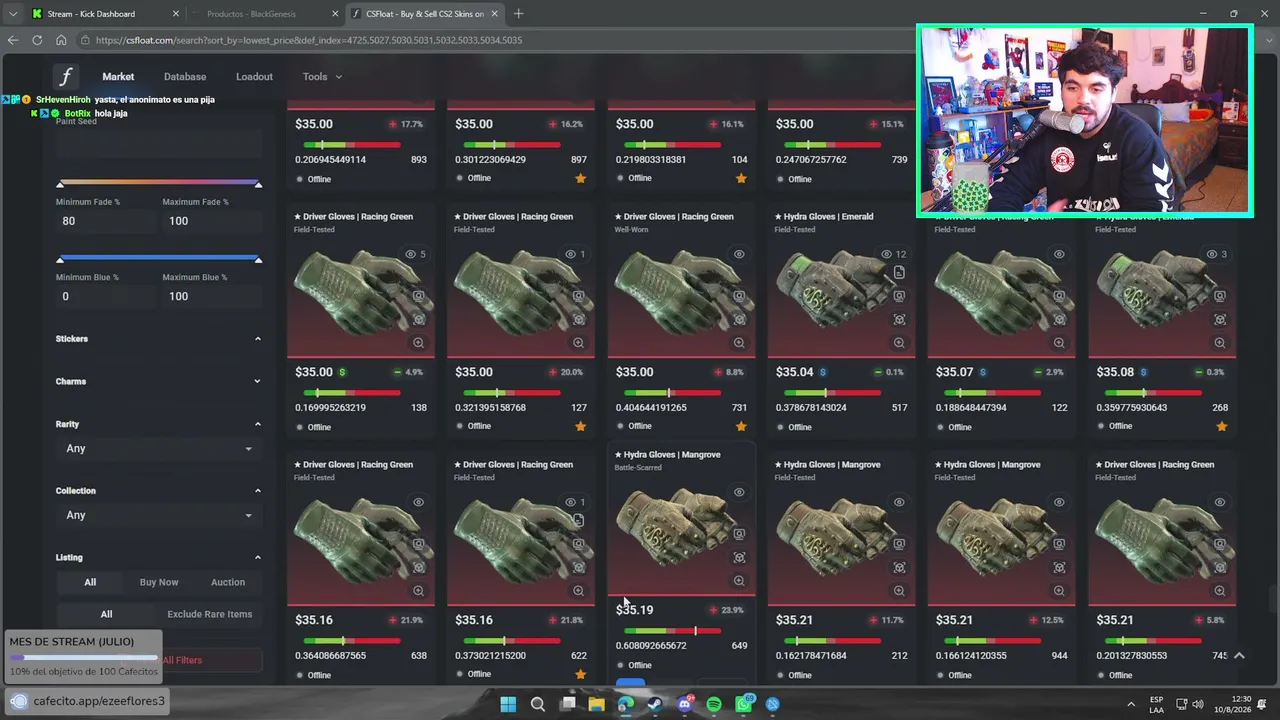Click star icon on $35.08 listing paint seed 268
The image size is (1280, 720).
1221,426
